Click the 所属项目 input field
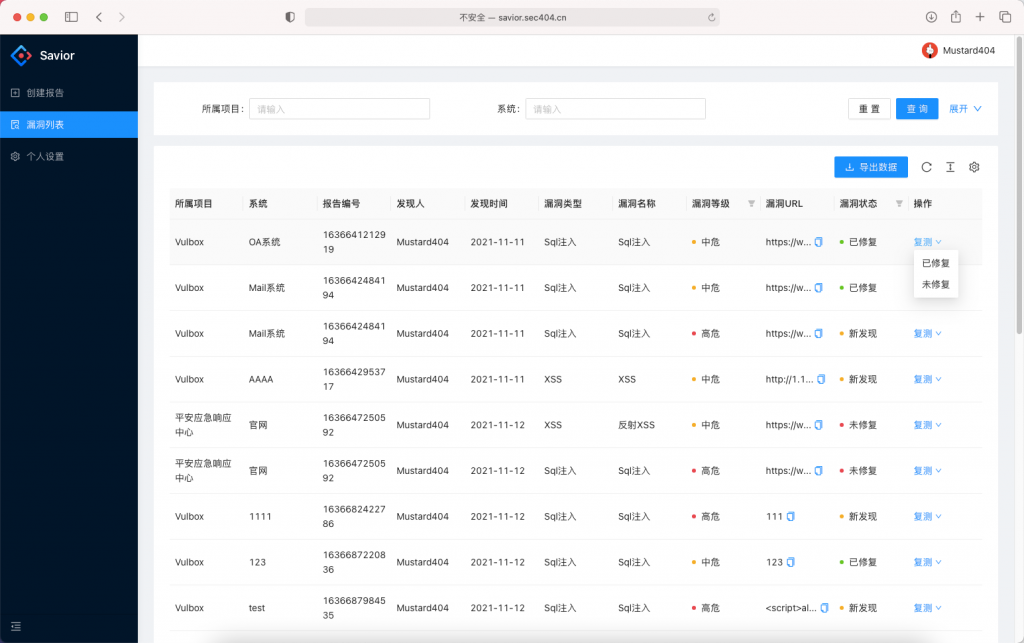Viewport: 1024px width, 643px height. [339, 108]
